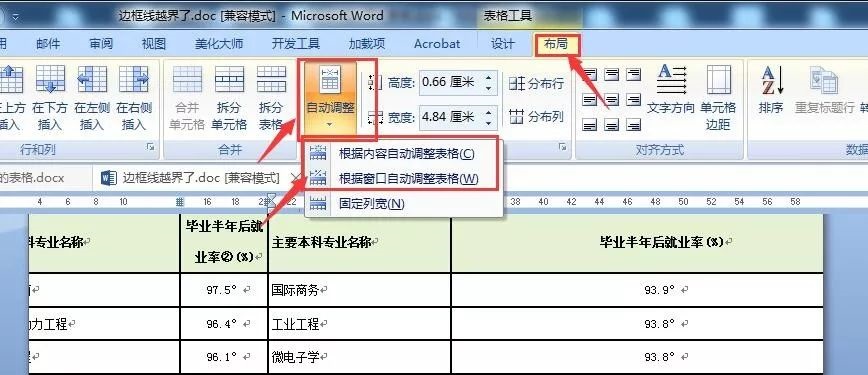Click the Insert Right (在右侧插入) icon
The height and width of the screenshot is (375, 868).
click(x=134, y=80)
